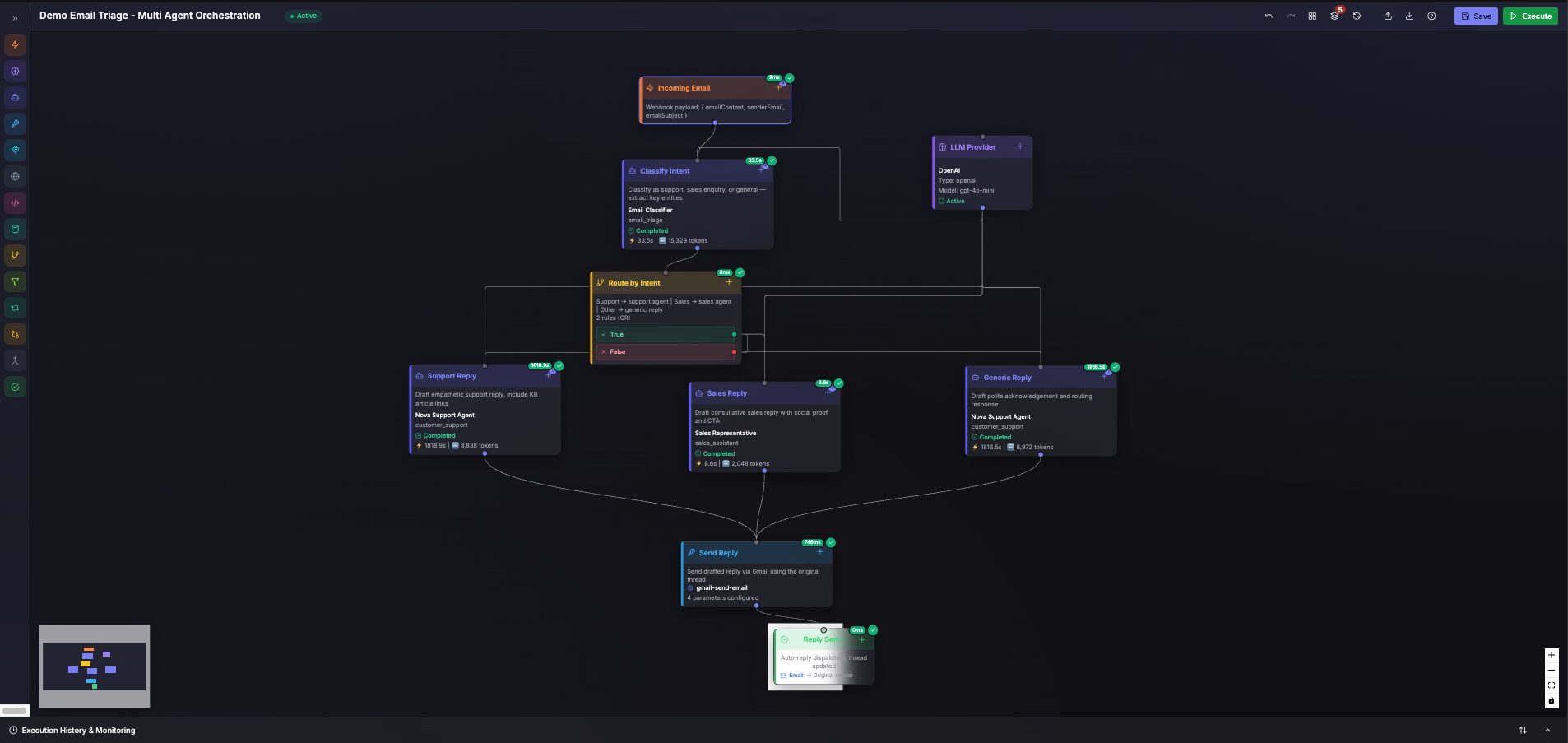
Task: Select the teal database node tool
Action: tap(15, 229)
